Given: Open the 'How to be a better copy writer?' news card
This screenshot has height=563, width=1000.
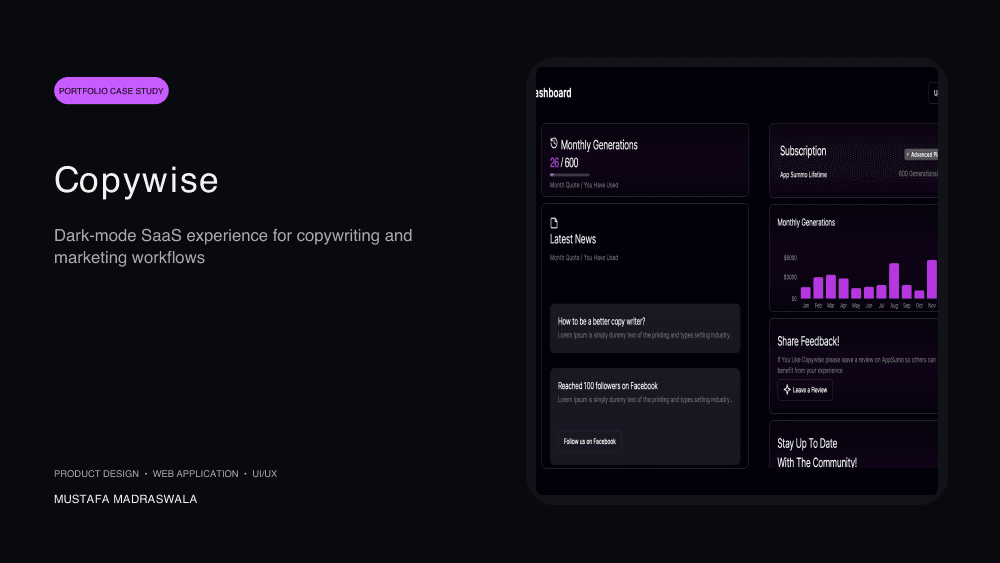Looking at the screenshot, I should (645, 328).
